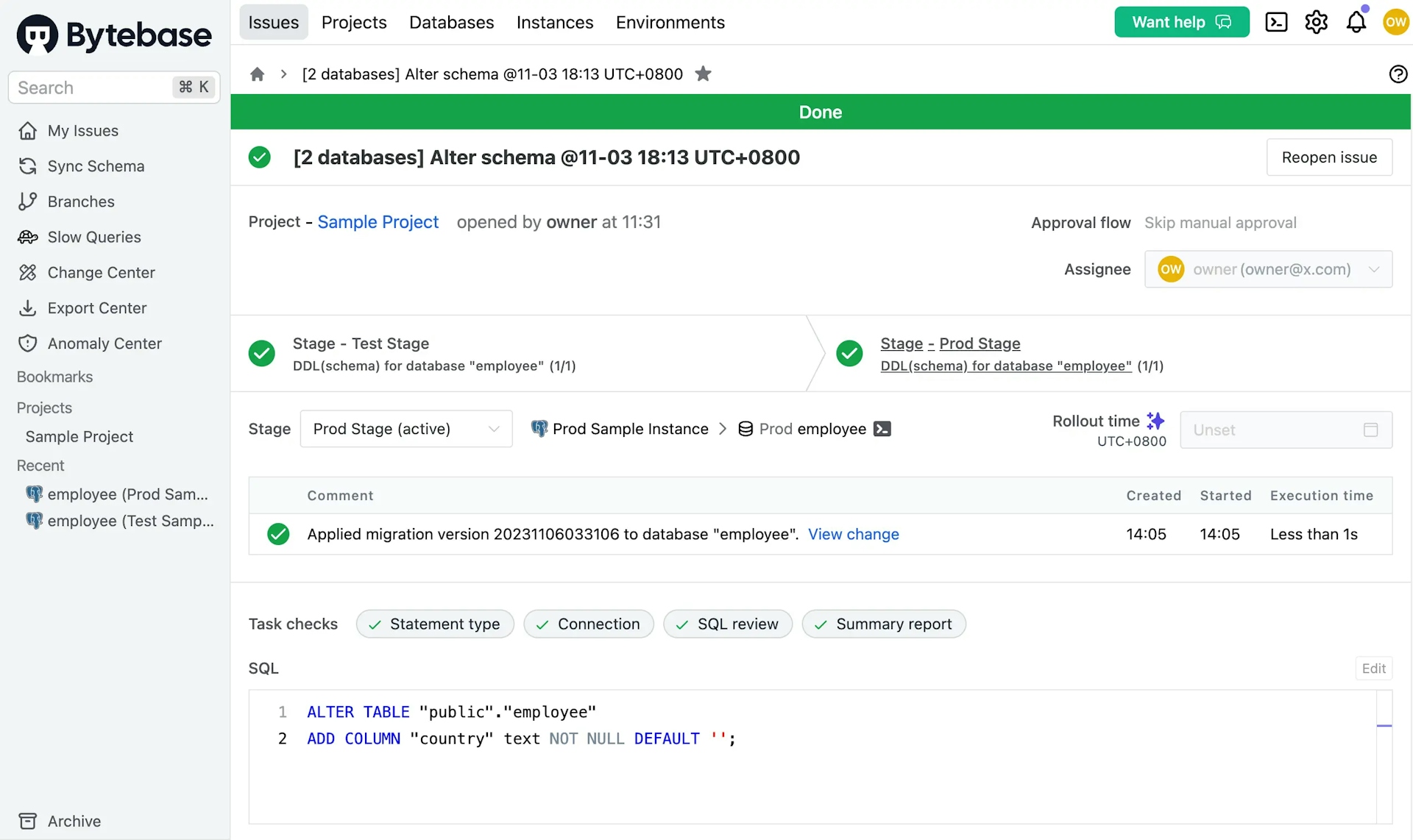Open the Databases menu tab
The image size is (1413, 840).
click(452, 21)
